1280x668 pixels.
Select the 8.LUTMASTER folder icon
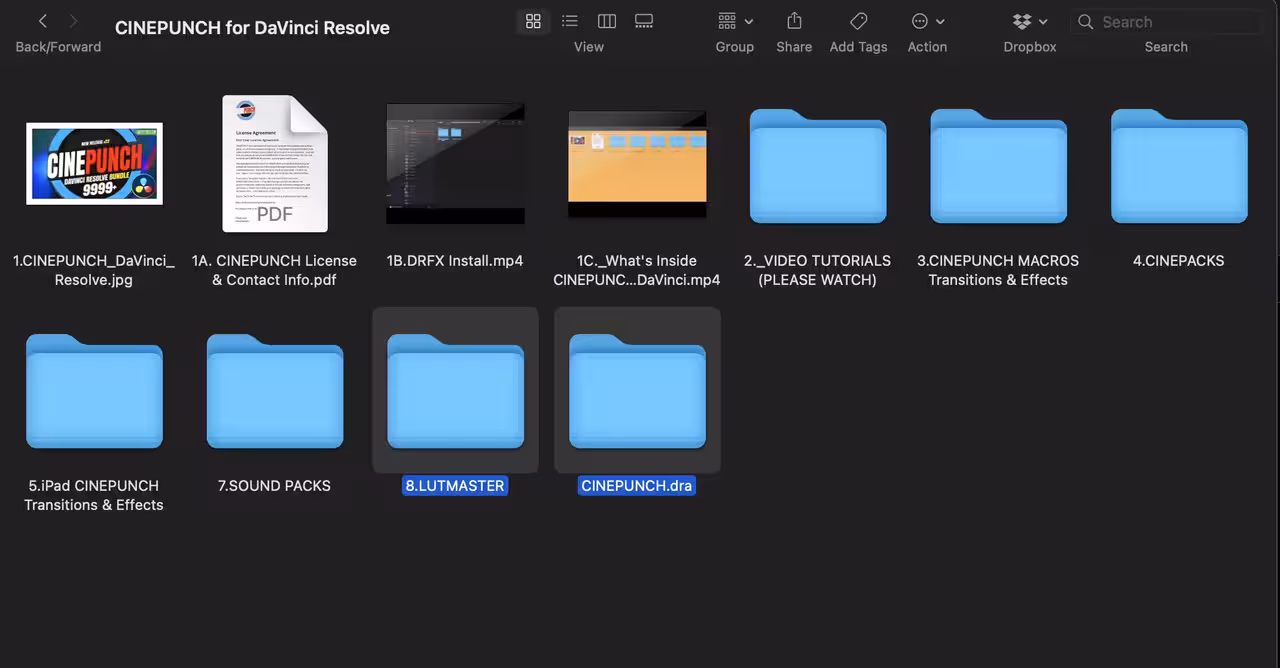tap(455, 391)
